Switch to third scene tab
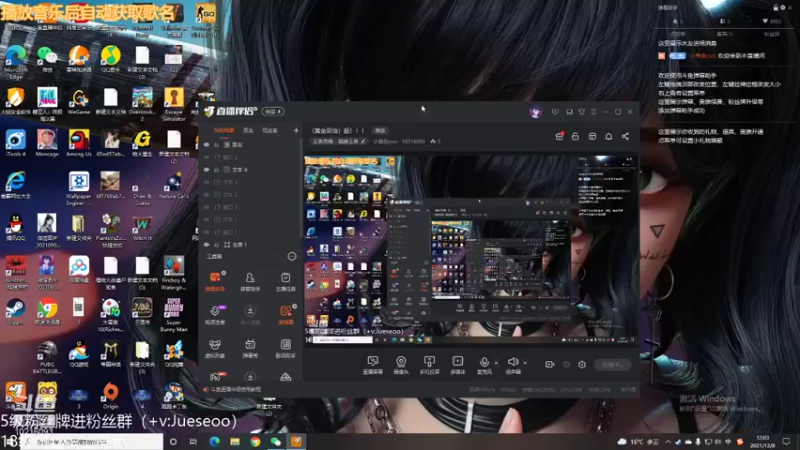The height and width of the screenshot is (450, 800). [269, 131]
